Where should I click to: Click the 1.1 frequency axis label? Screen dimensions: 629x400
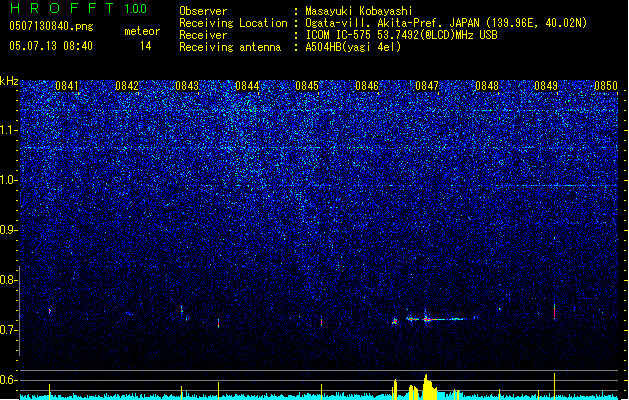9,130
